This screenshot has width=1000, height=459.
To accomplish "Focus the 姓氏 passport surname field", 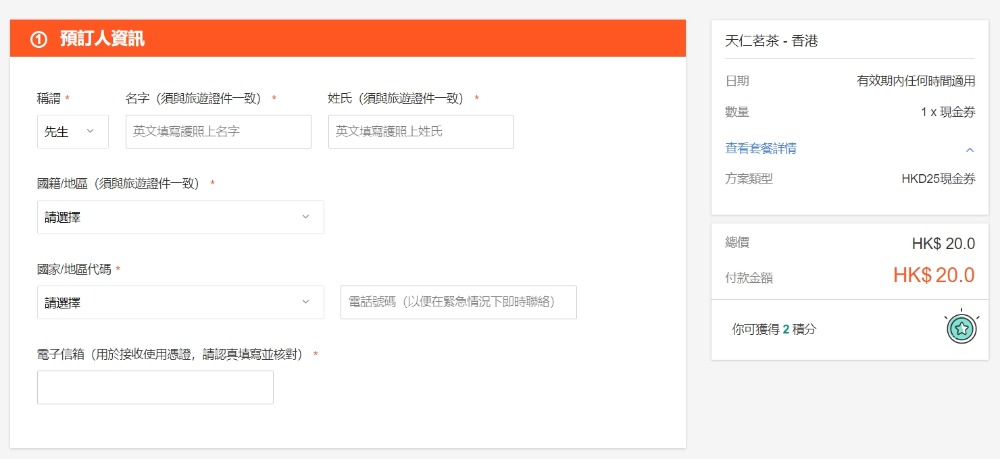I will point(420,131).
